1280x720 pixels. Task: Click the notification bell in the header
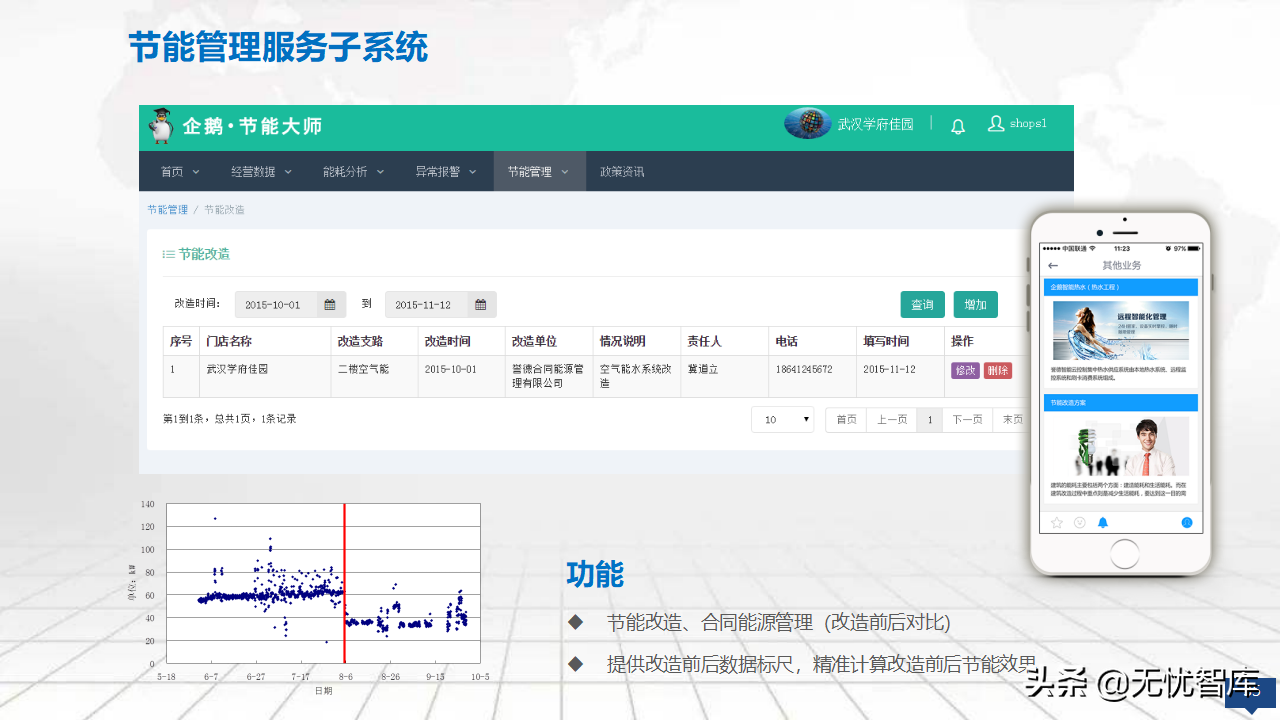958,126
